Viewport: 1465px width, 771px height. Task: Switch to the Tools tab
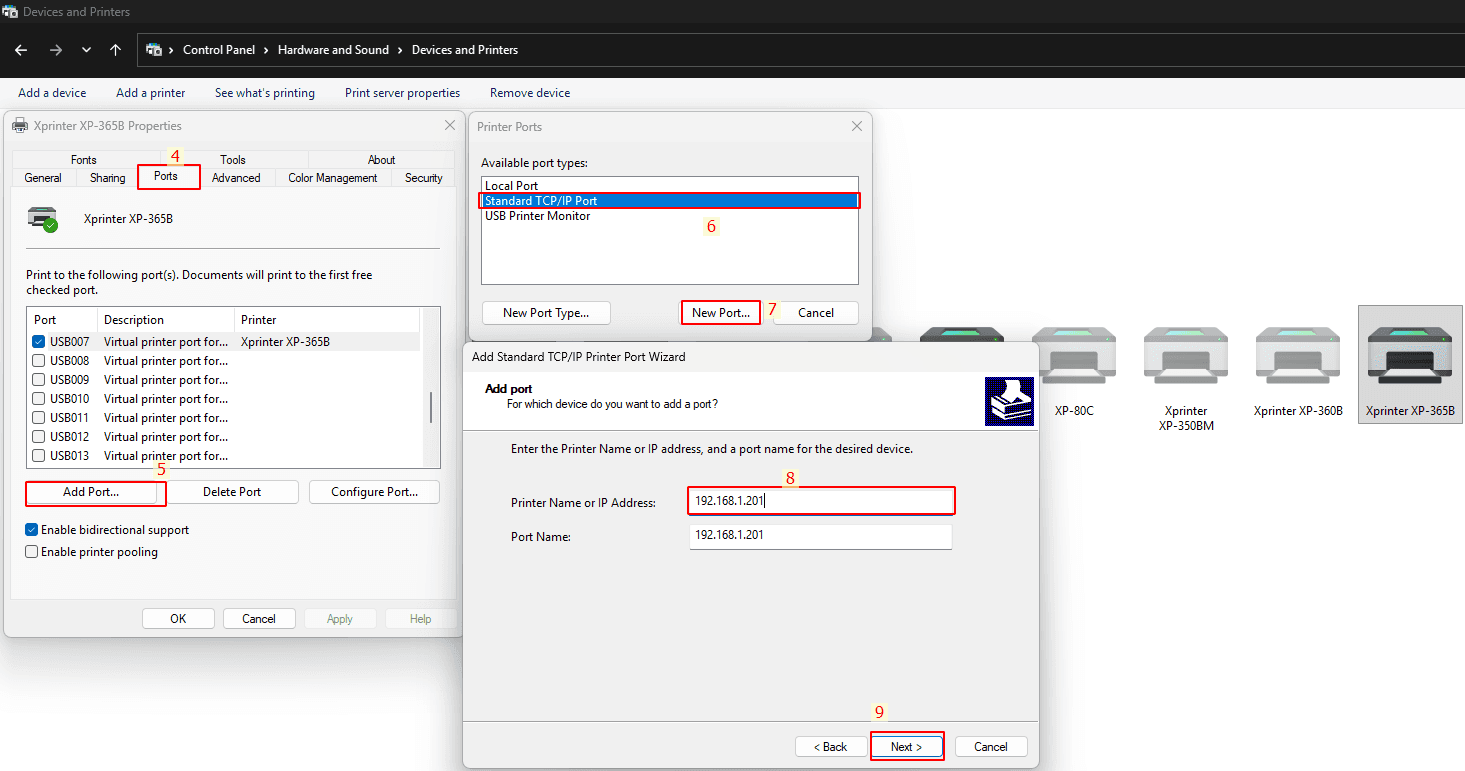[x=233, y=160]
